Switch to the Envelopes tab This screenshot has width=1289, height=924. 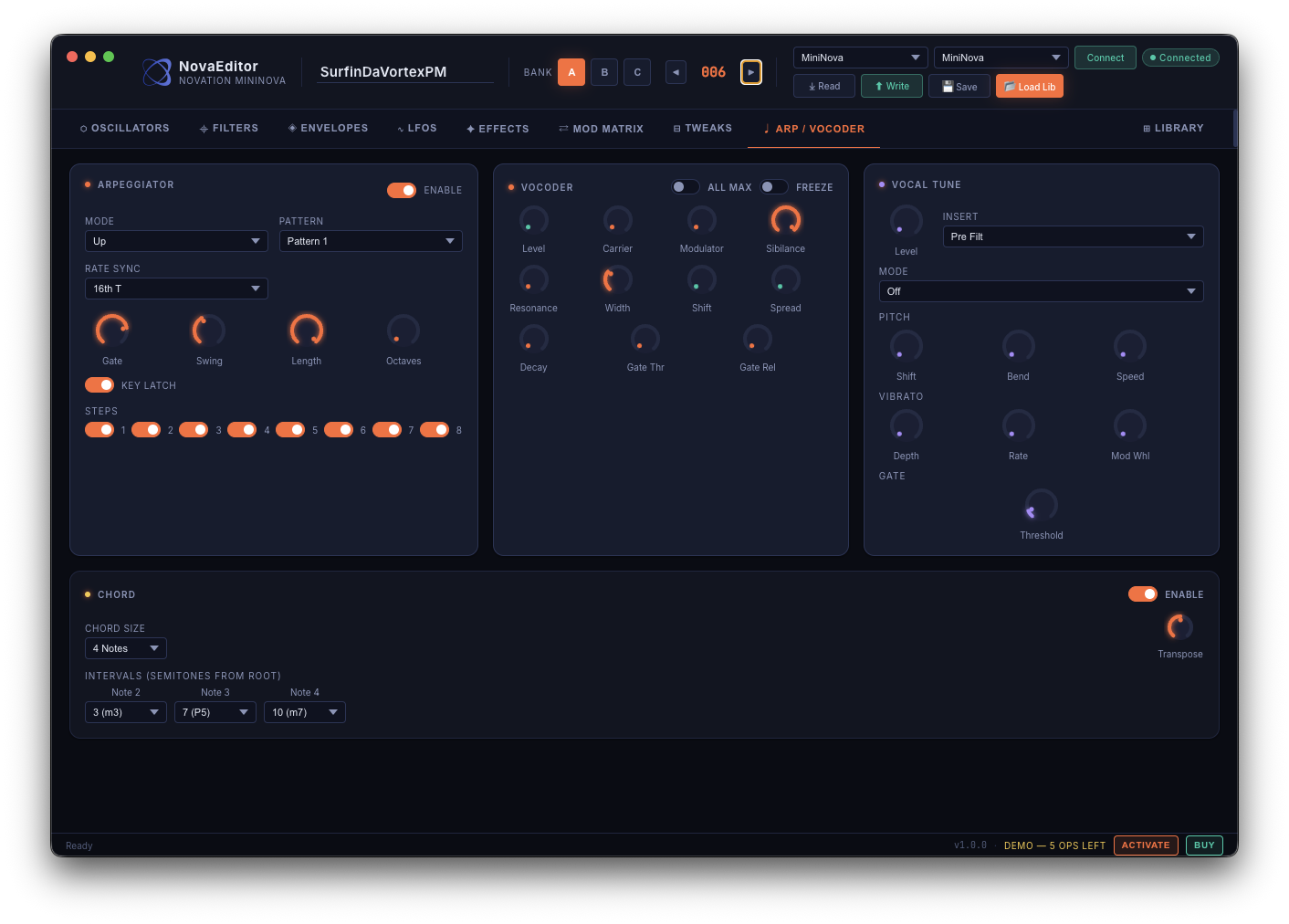[x=329, y=129]
